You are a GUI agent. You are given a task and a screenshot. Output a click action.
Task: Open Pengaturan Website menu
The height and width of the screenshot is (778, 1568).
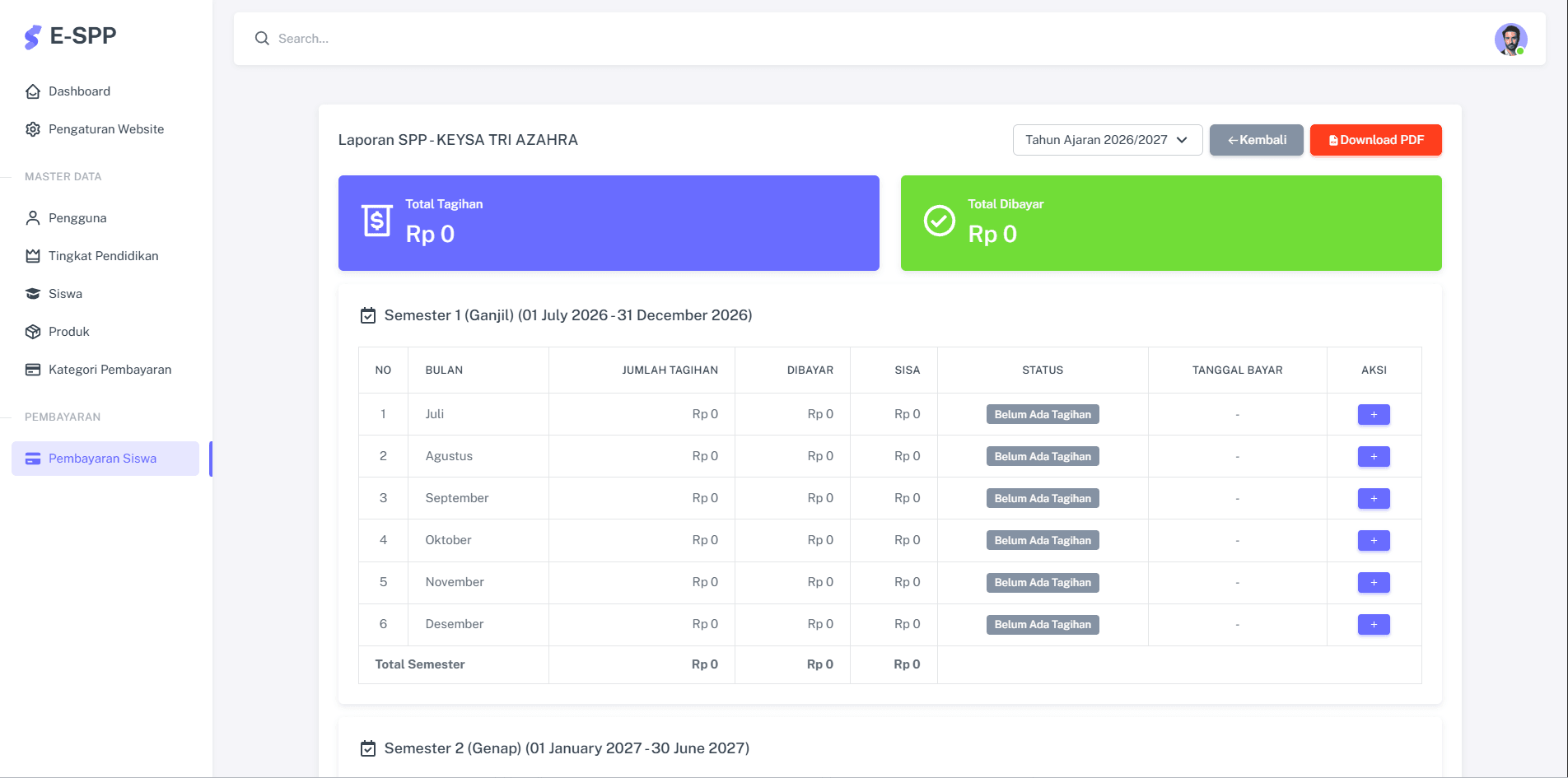(x=106, y=129)
